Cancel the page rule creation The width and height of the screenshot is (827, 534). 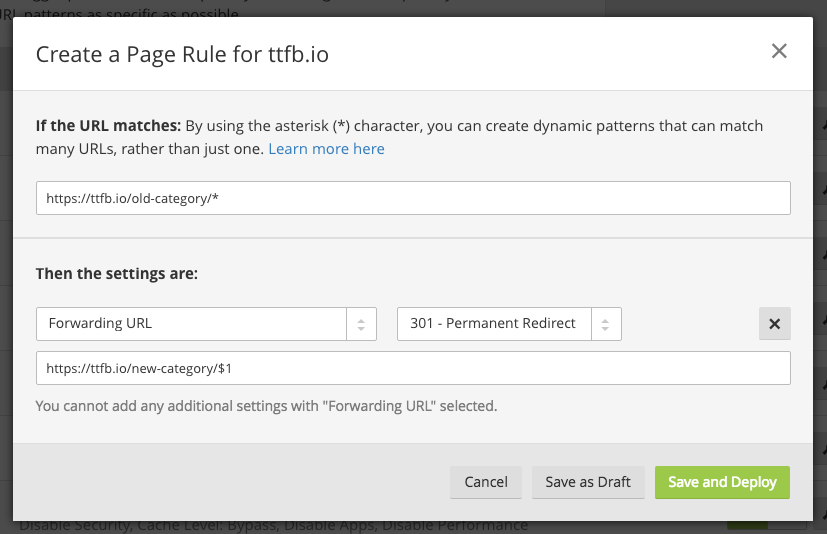[486, 482]
